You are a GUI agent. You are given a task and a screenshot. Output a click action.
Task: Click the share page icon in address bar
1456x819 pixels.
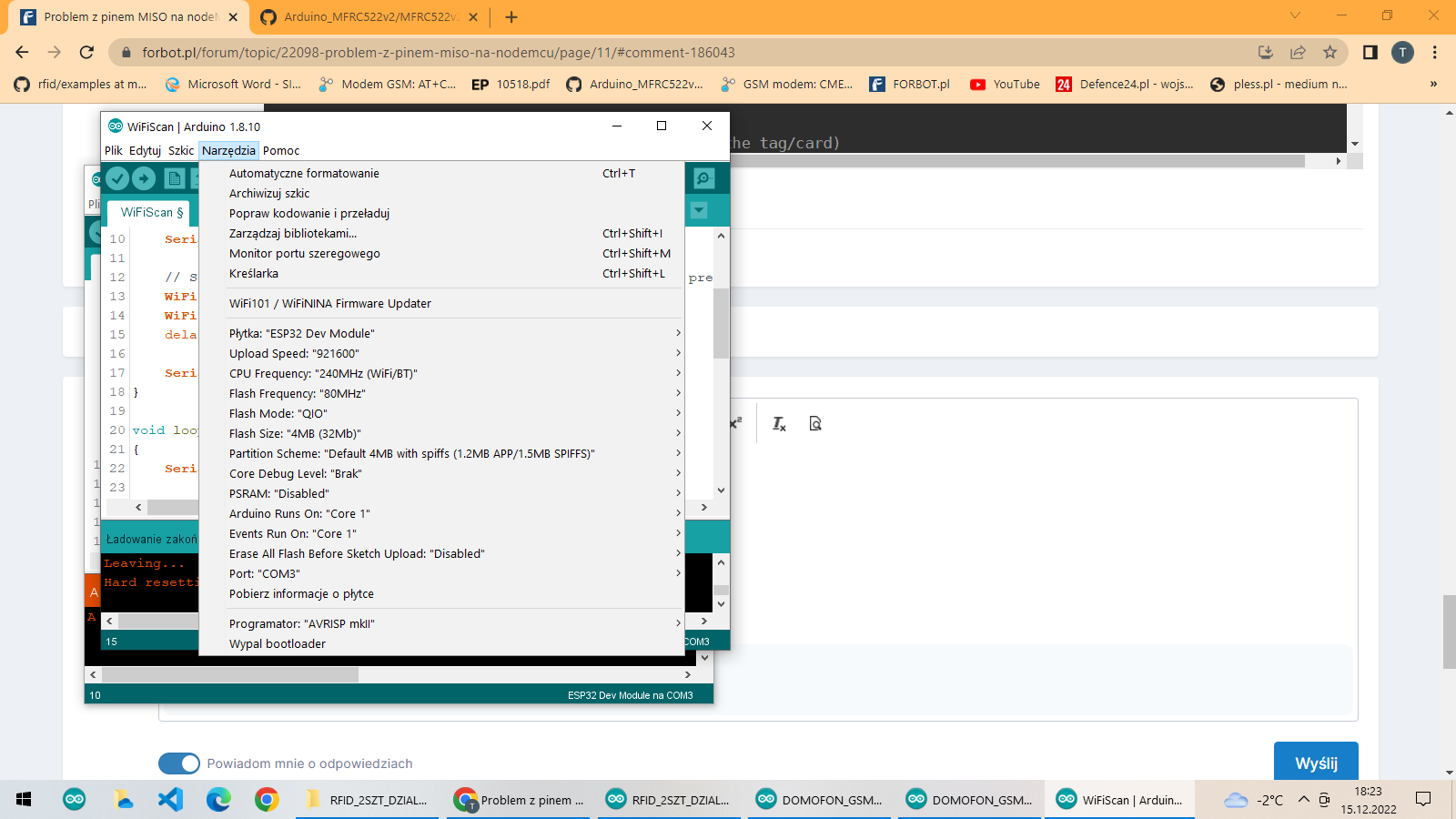coord(1298,52)
